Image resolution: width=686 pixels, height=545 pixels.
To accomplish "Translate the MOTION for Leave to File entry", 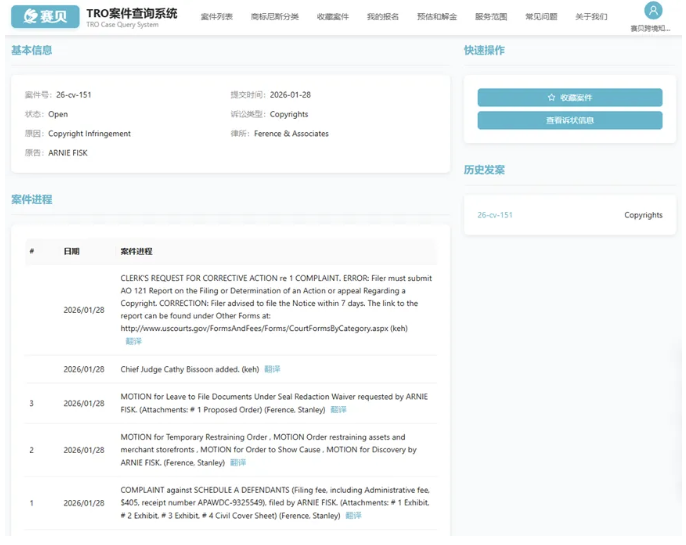I will (x=338, y=409).
